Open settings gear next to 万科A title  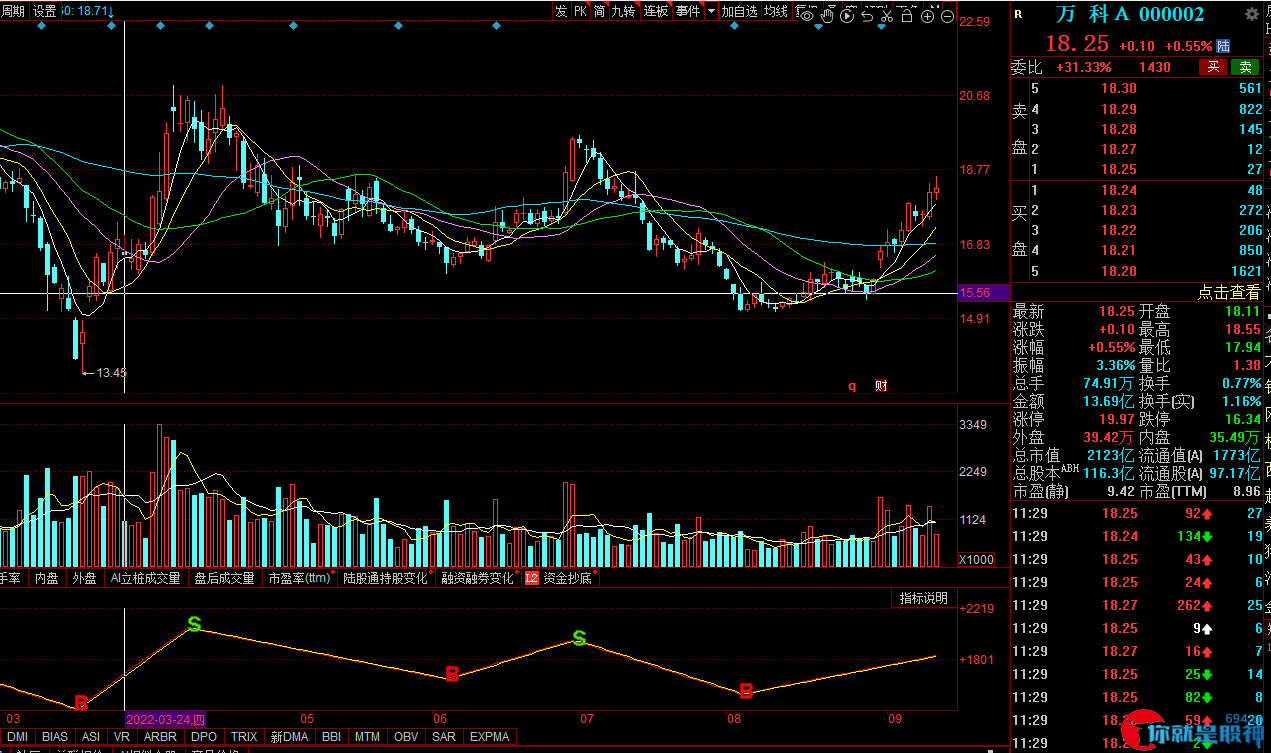[x=1251, y=14]
